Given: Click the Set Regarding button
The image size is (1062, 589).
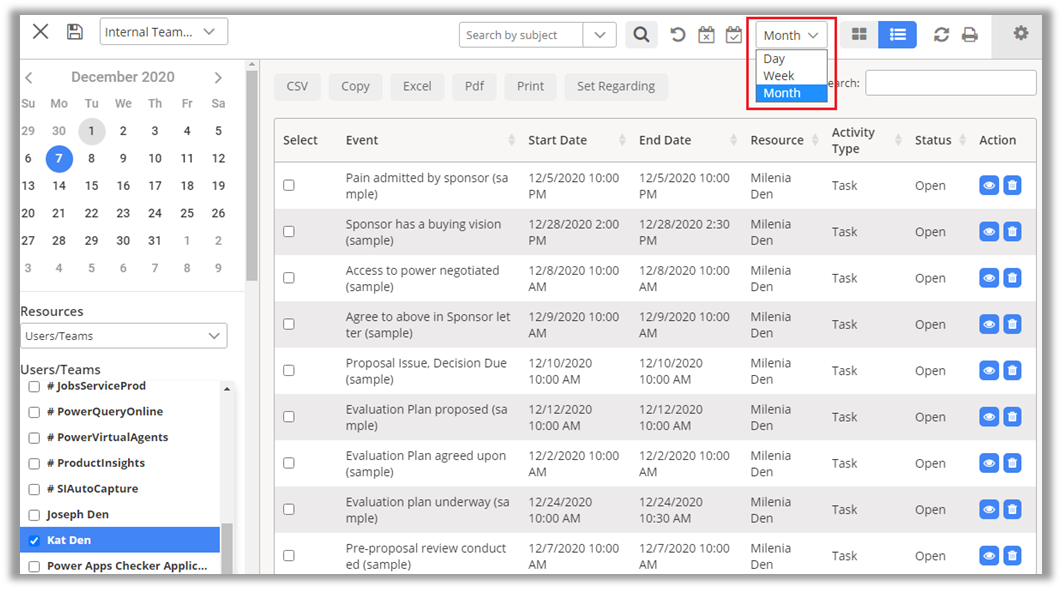Looking at the screenshot, I should tap(615, 86).
